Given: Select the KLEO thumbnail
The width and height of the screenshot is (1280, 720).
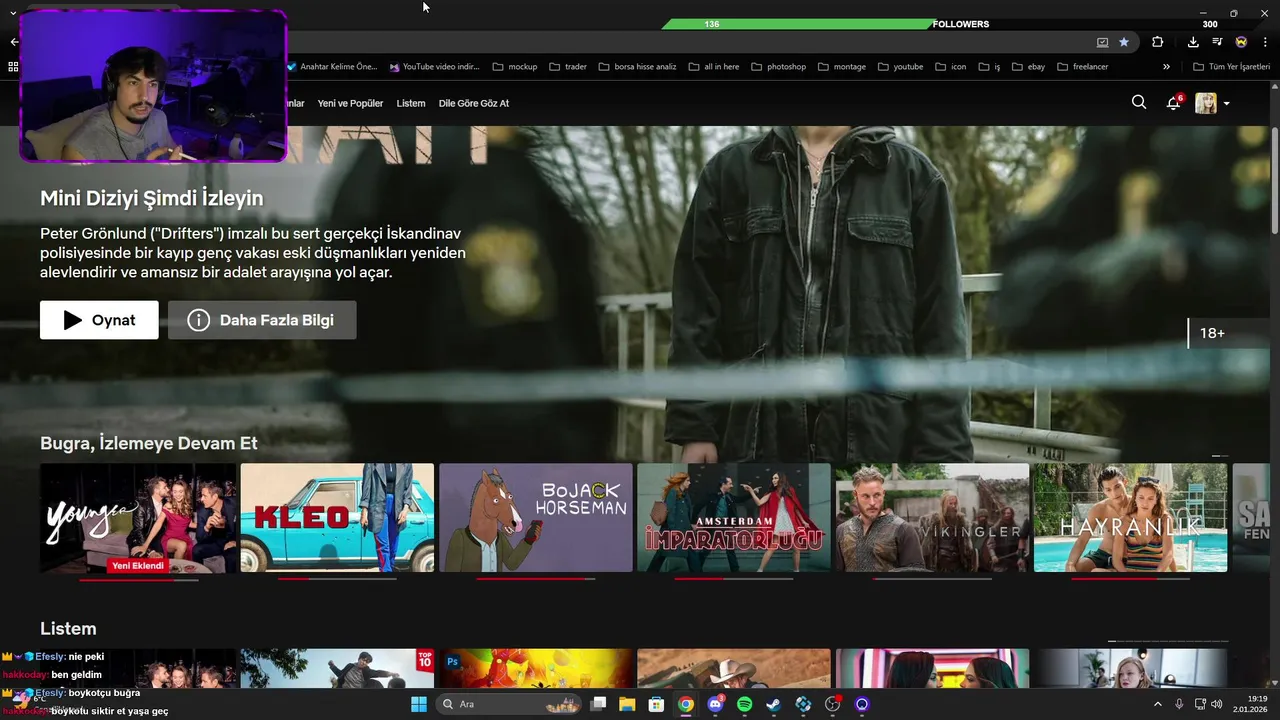Looking at the screenshot, I should click(x=337, y=517).
